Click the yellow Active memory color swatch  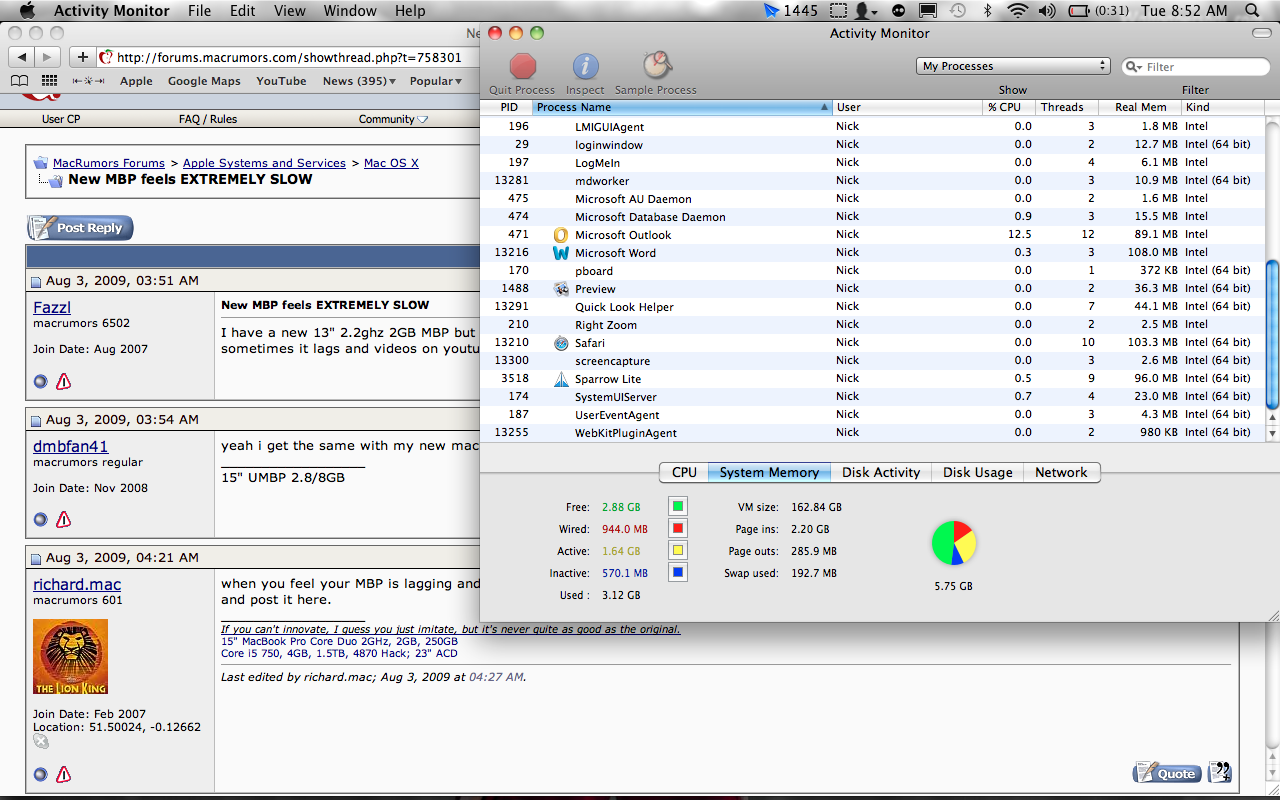tap(677, 551)
